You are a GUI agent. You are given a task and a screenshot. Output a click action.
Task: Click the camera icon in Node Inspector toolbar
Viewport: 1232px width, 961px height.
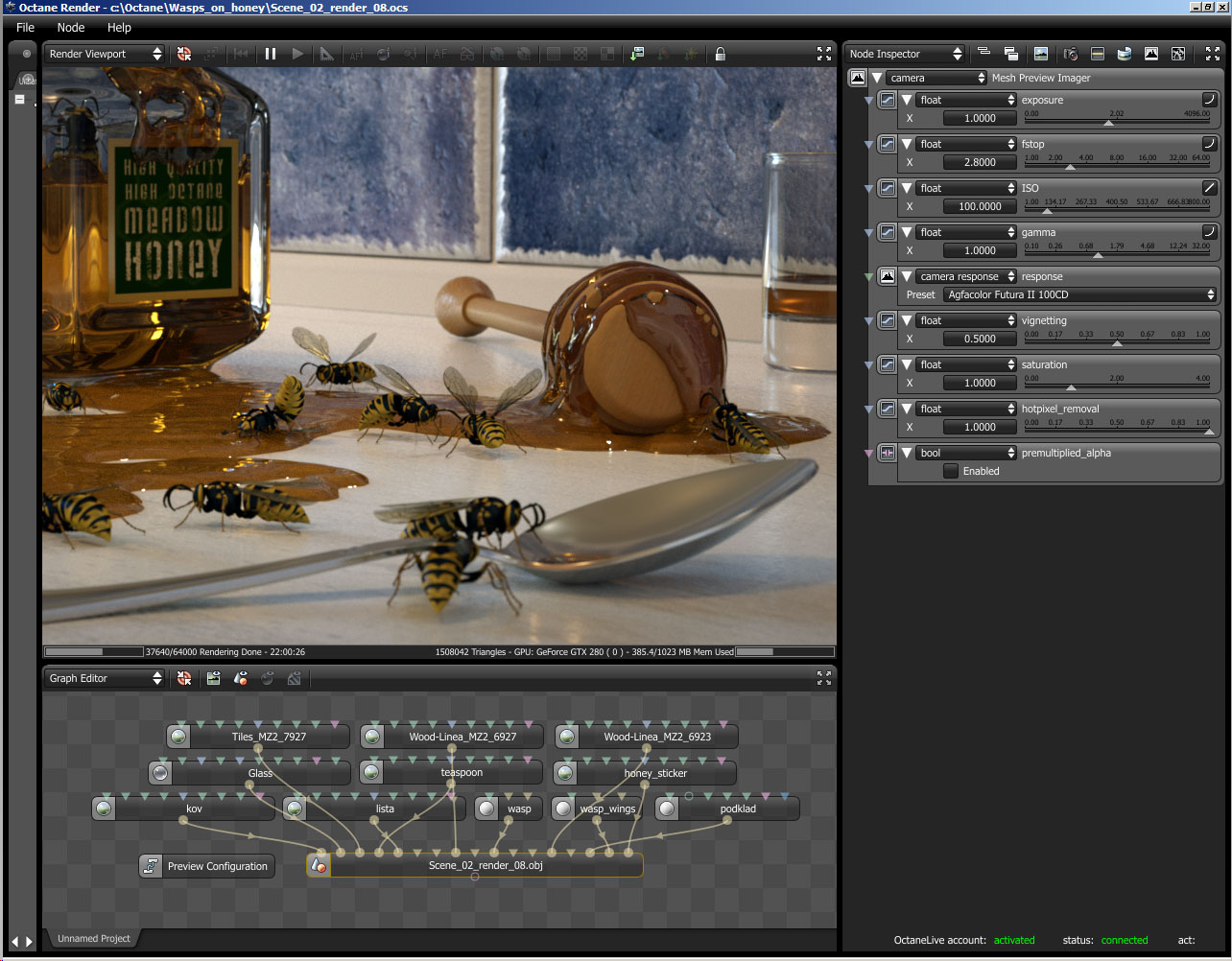coord(1071,54)
